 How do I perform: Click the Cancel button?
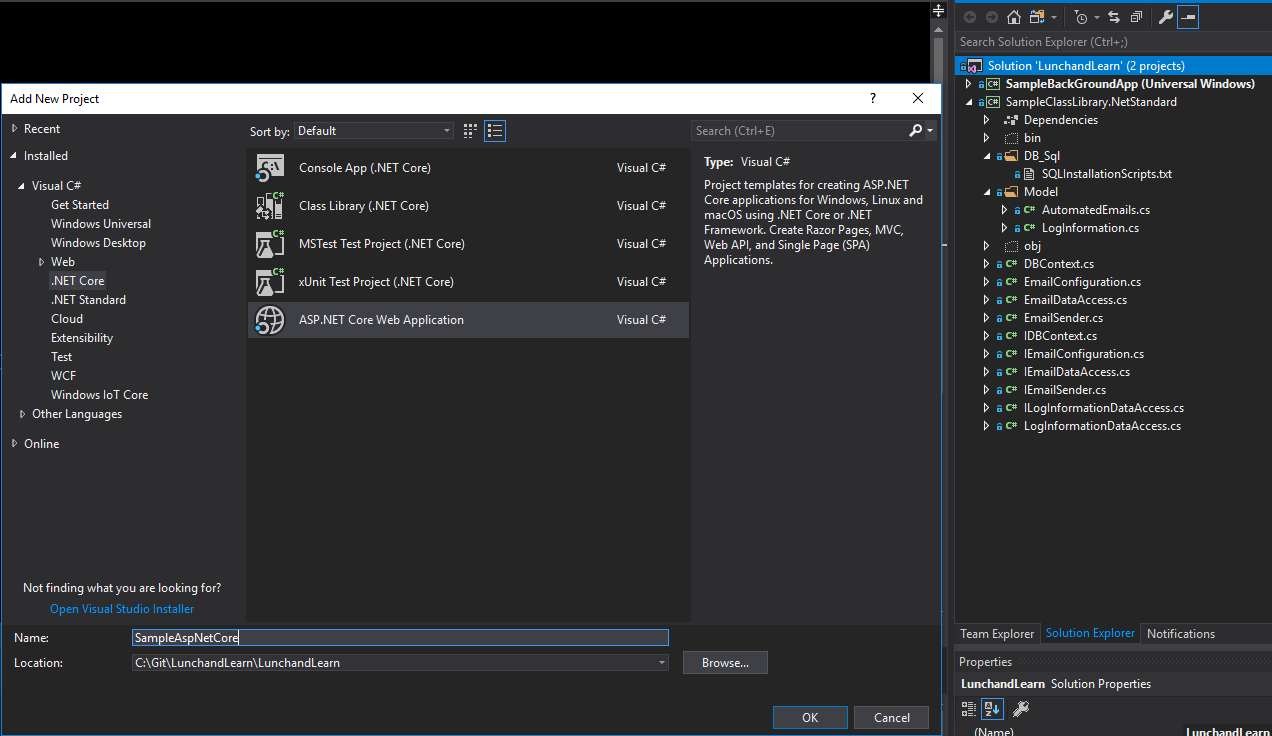pos(892,717)
